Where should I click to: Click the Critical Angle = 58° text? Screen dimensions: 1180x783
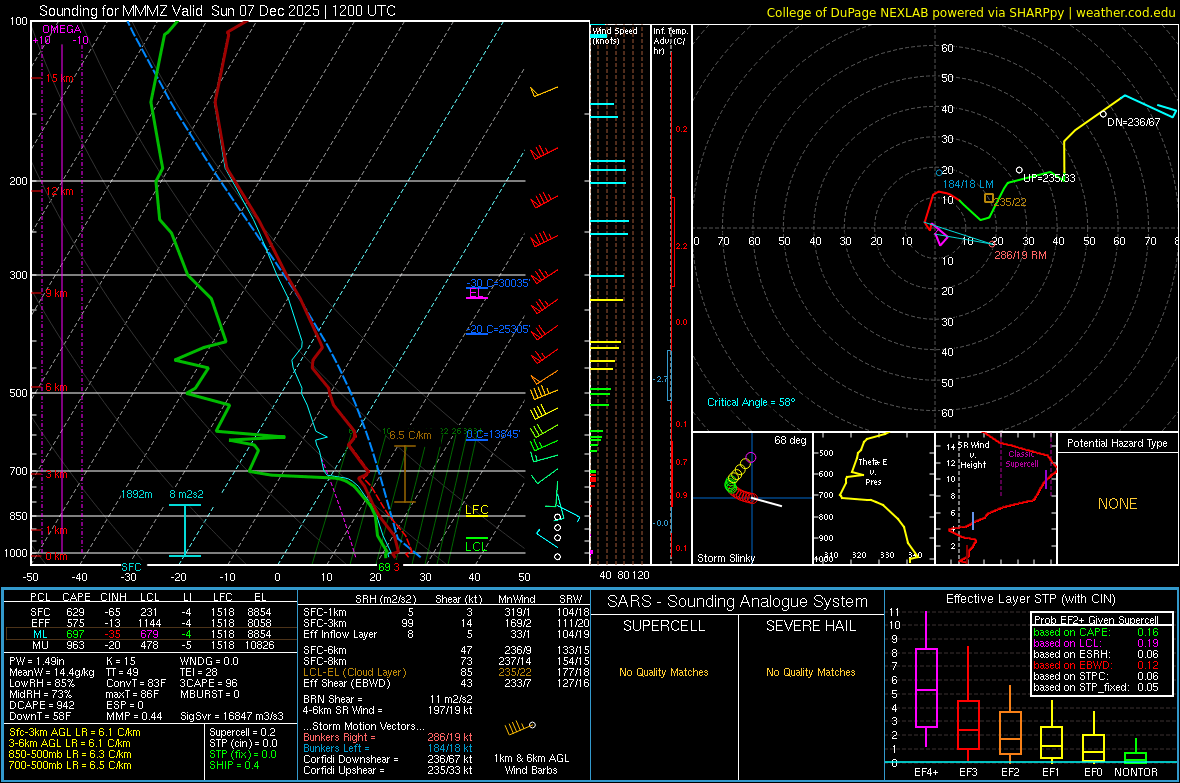(751, 402)
